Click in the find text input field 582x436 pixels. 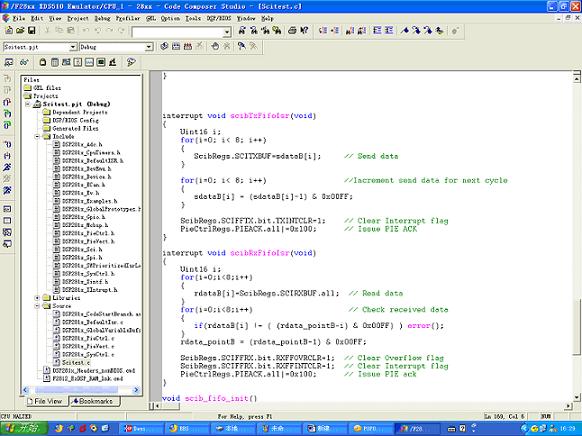178,32
